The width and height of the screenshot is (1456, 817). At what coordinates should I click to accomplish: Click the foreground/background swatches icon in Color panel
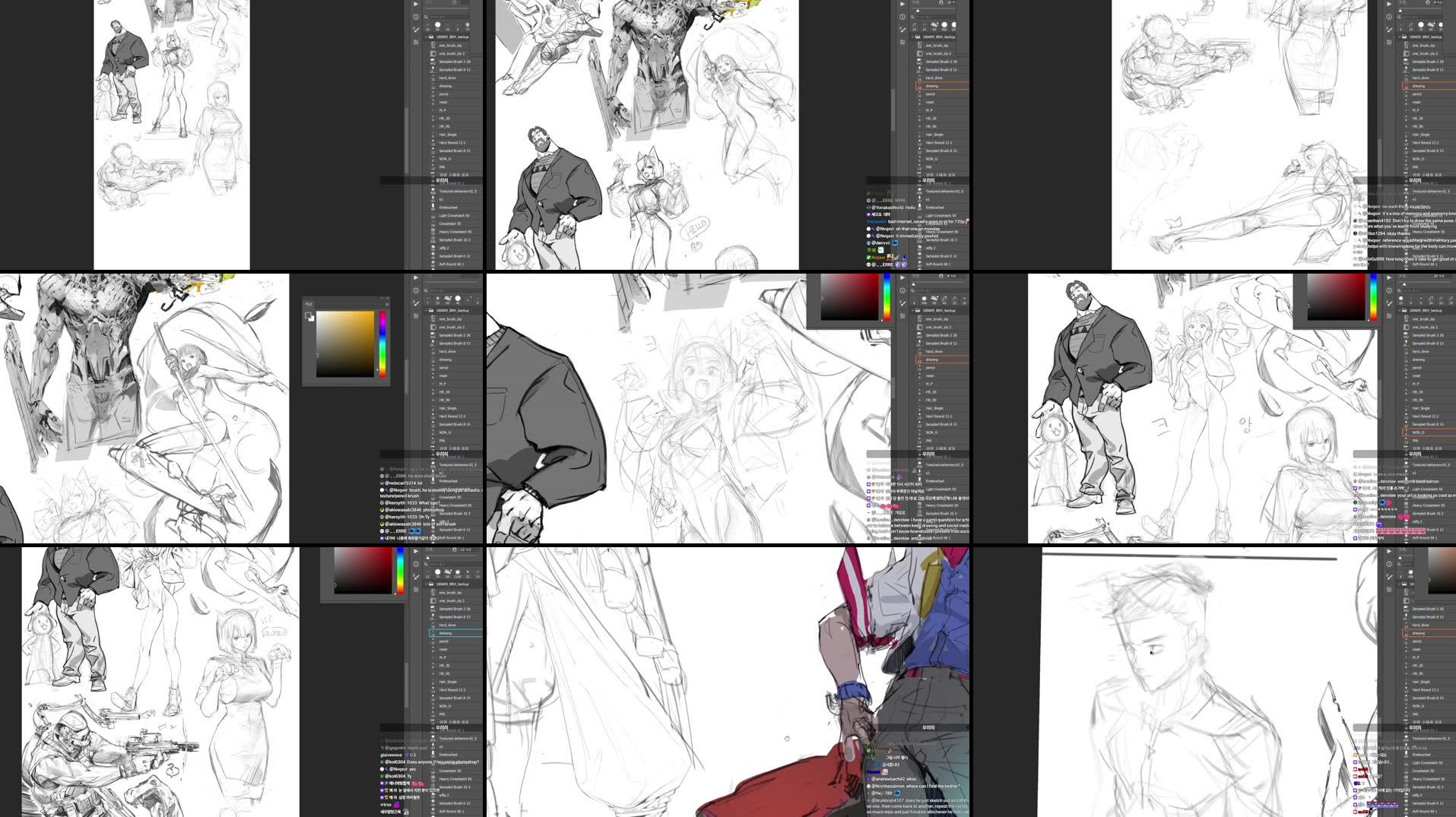(309, 317)
